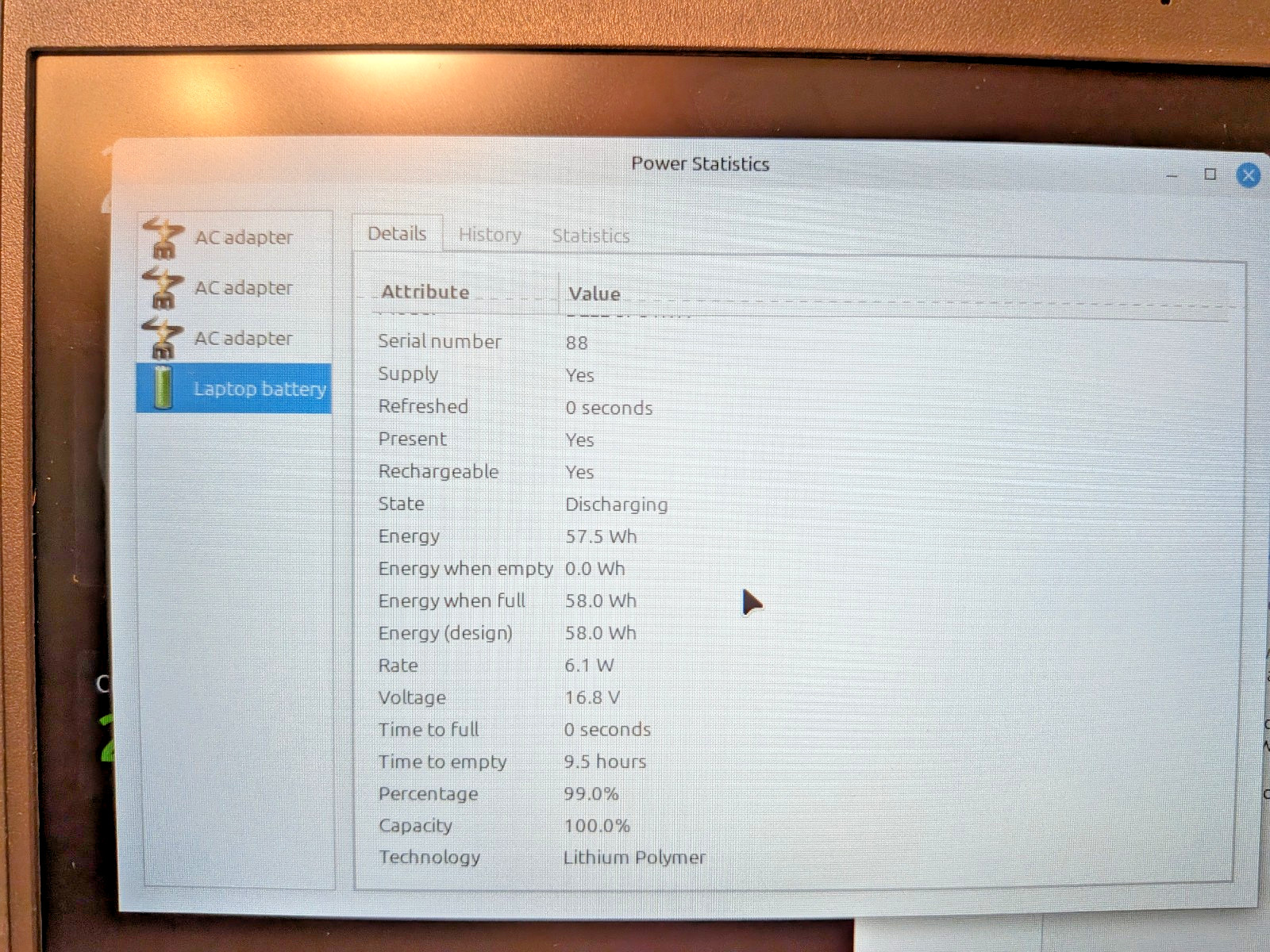Select the 99.0% percentage value

point(591,793)
